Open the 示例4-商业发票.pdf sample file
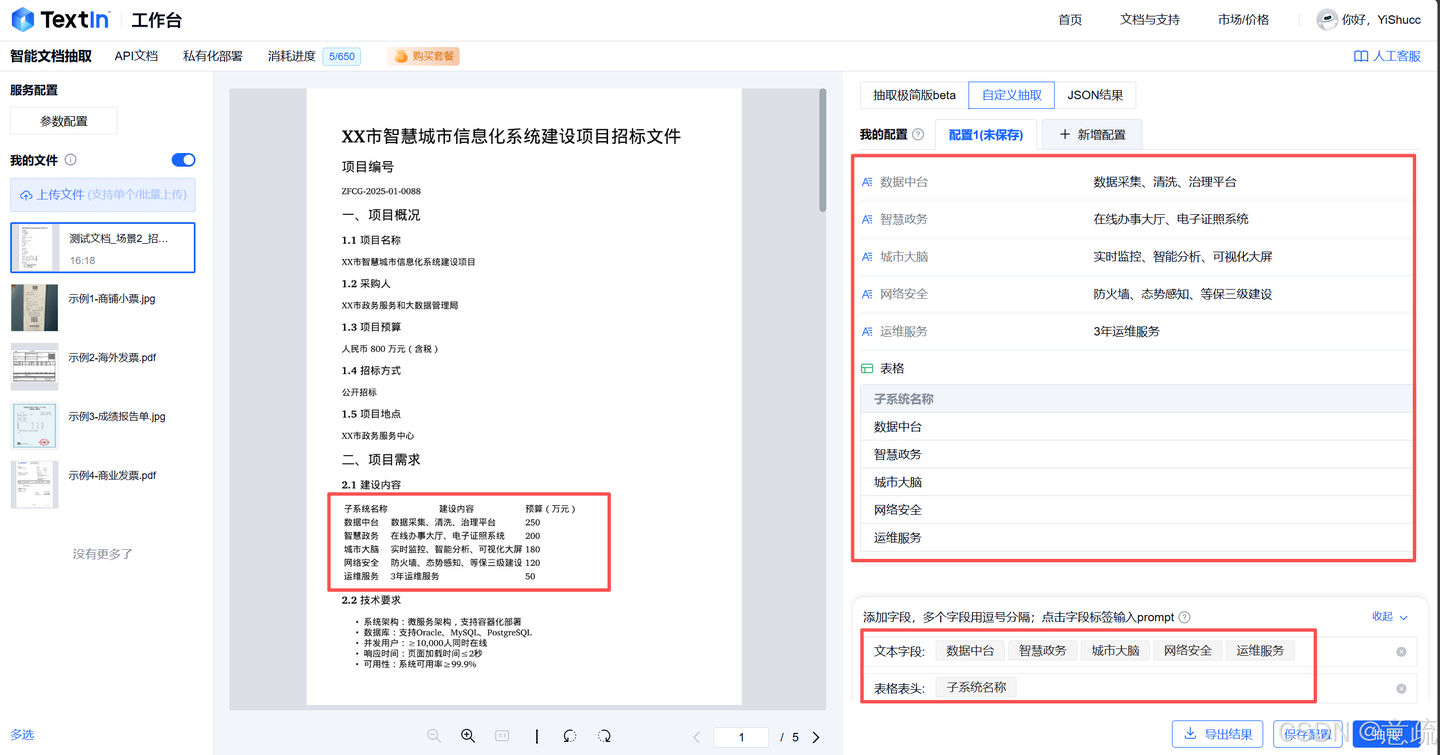The image size is (1440, 755). tap(103, 484)
